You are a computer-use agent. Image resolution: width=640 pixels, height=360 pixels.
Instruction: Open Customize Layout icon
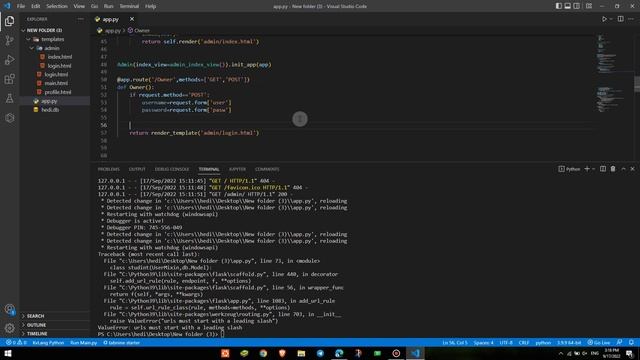click(x=589, y=6)
